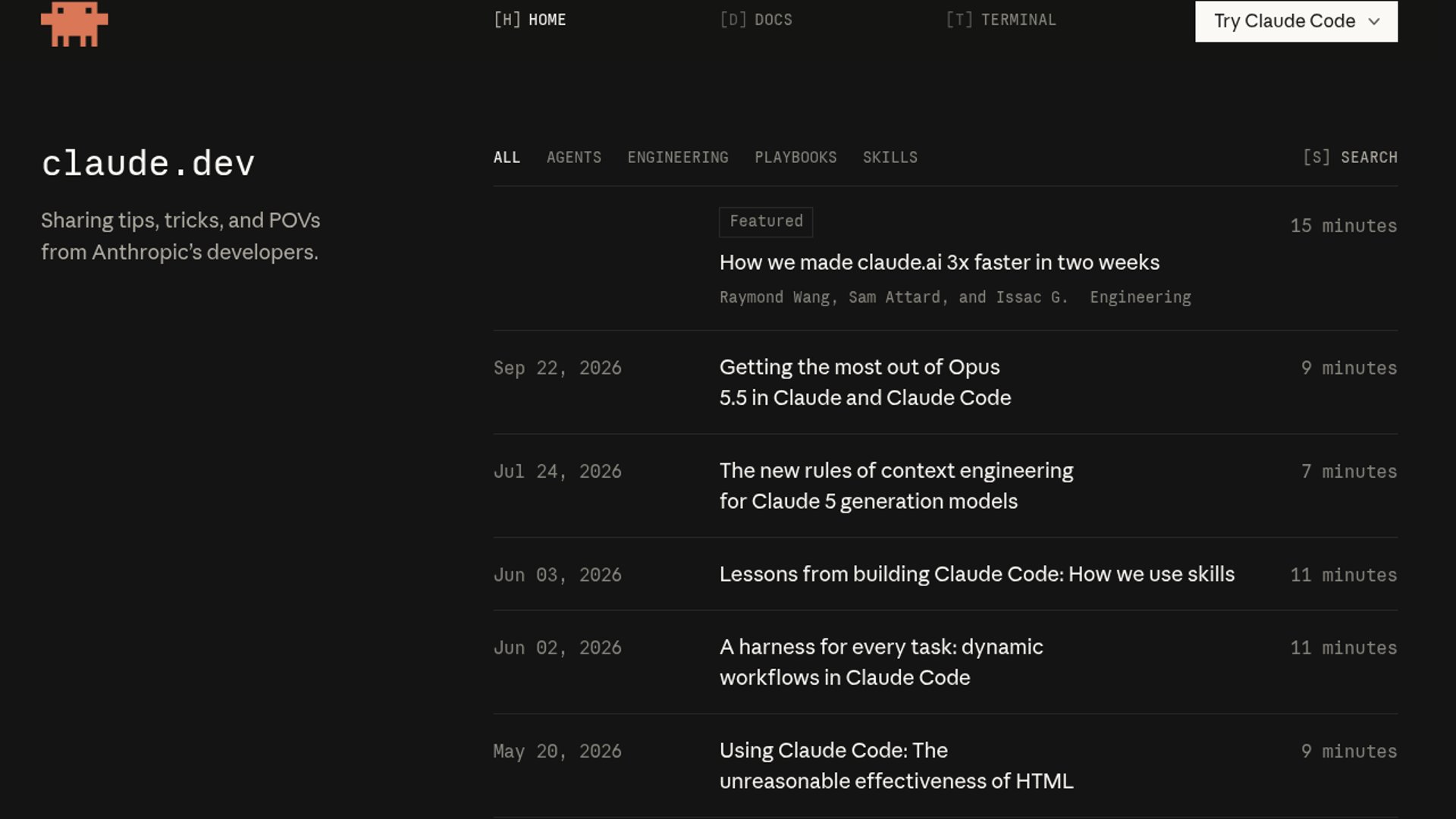The height and width of the screenshot is (819, 1456).
Task: Go to the [H] HOME nav item
Action: [529, 20]
